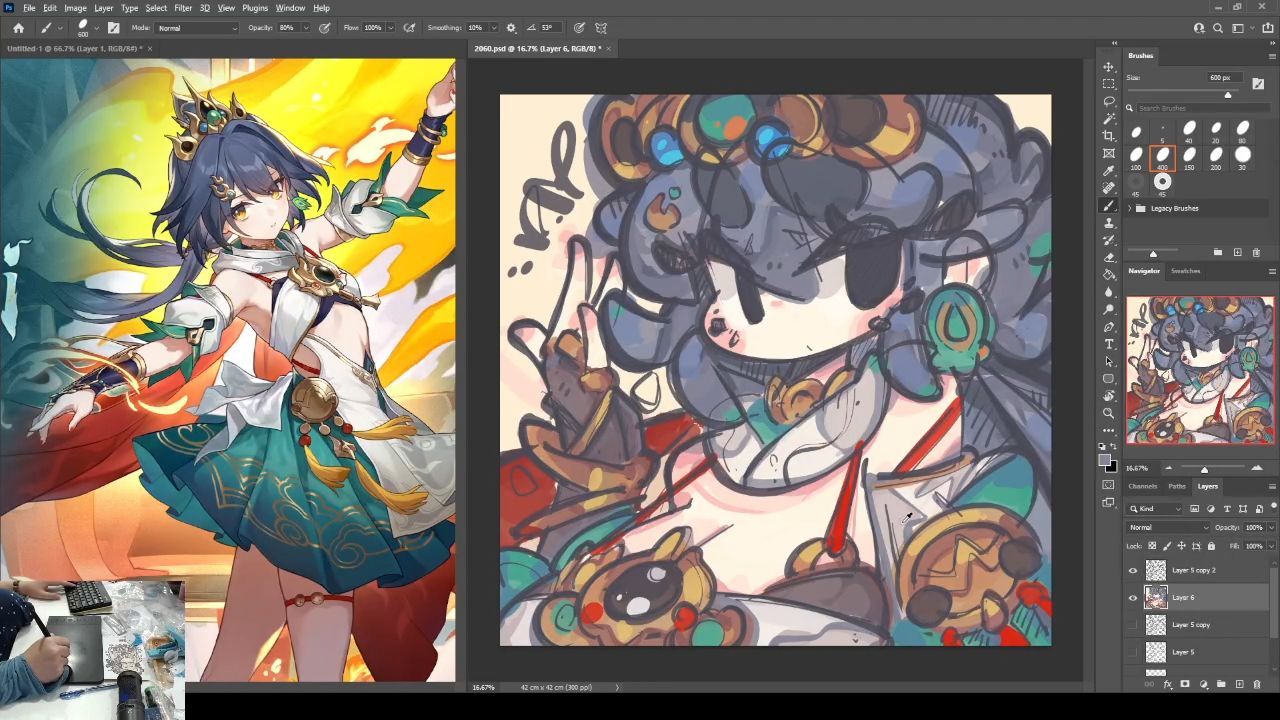1280x720 pixels.
Task: Show Layer 5
Action: coord(1133,652)
